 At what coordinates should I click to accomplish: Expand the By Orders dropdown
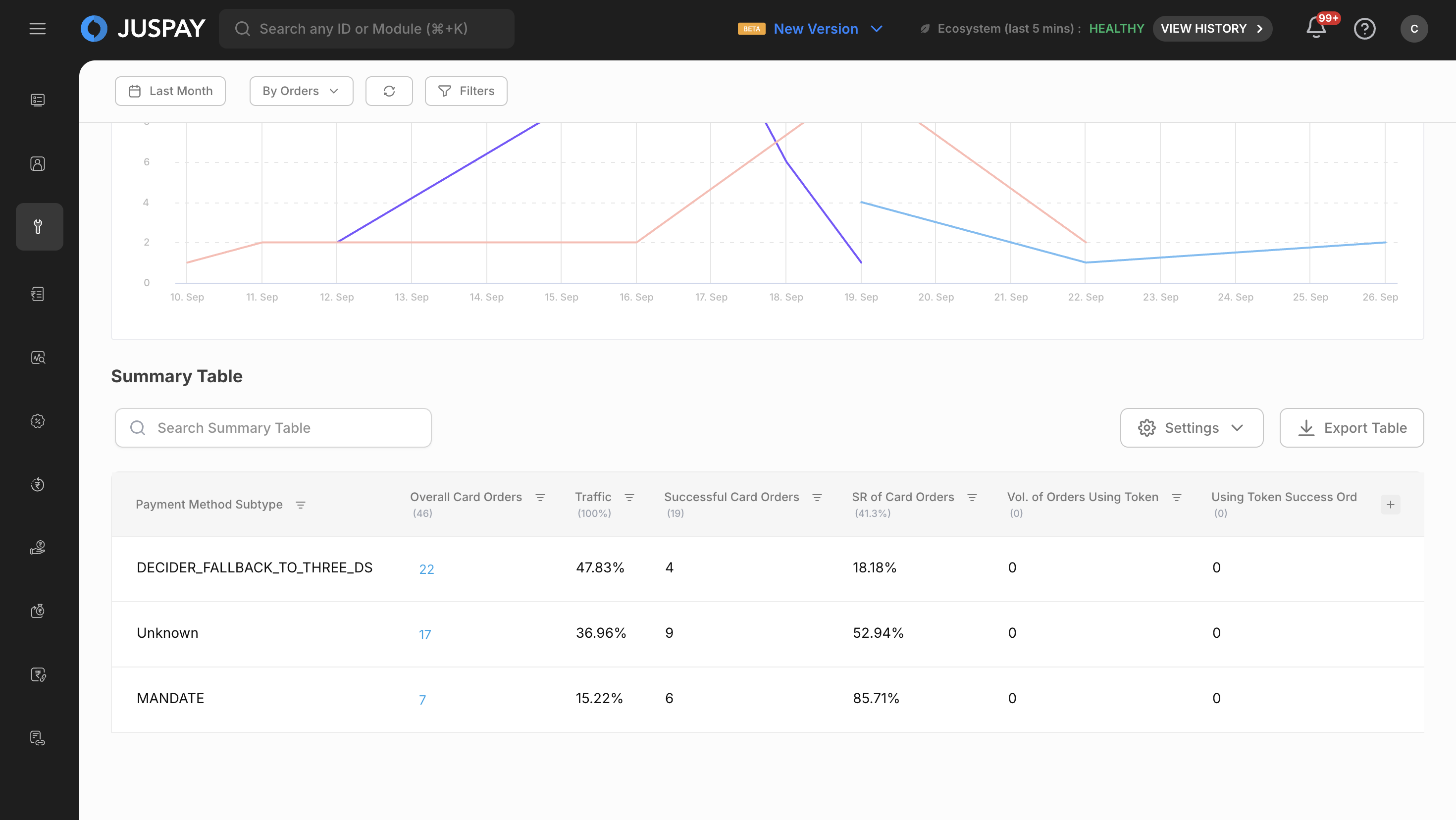point(301,91)
